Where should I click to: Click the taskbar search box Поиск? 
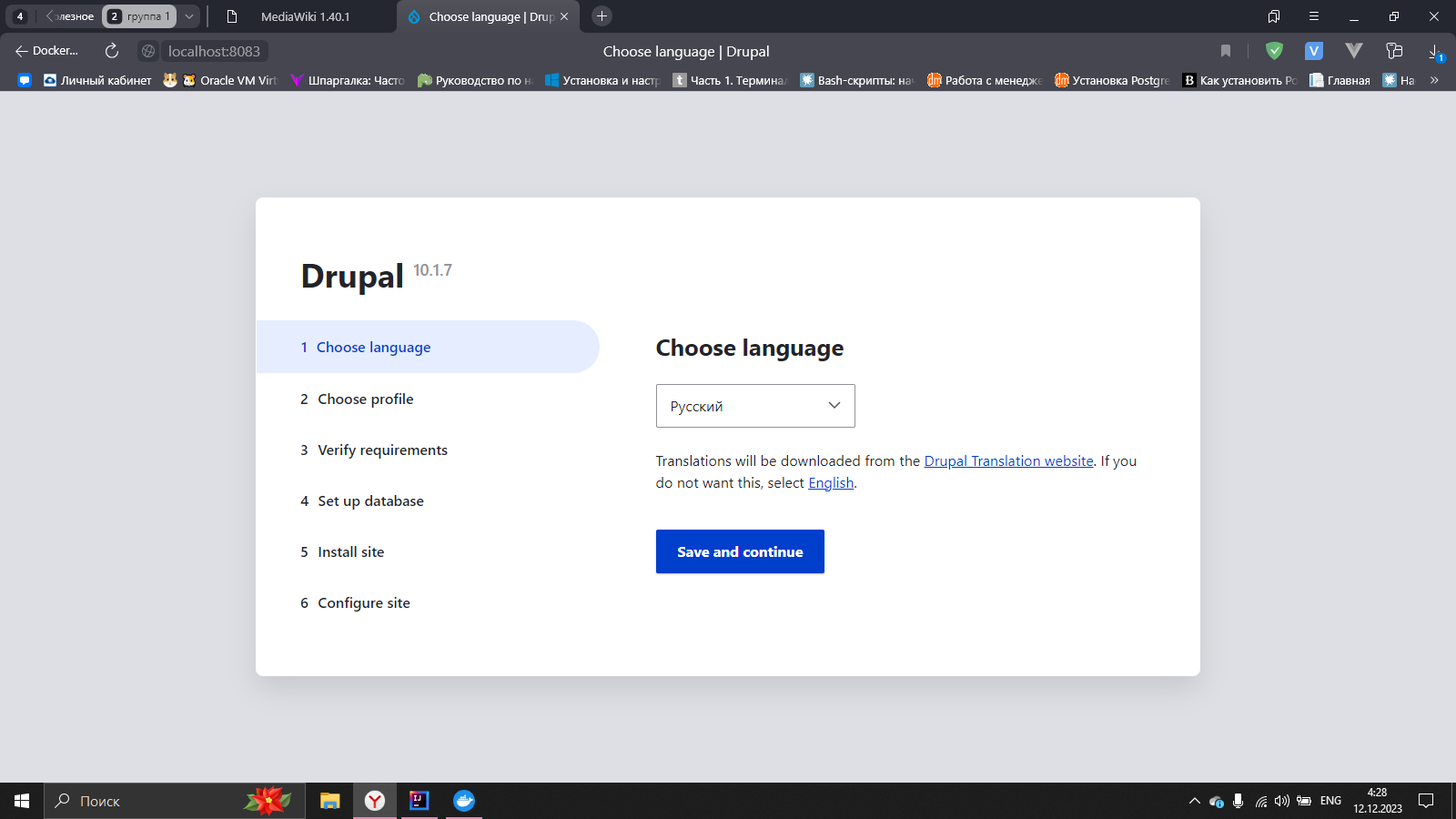coord(175,801)
